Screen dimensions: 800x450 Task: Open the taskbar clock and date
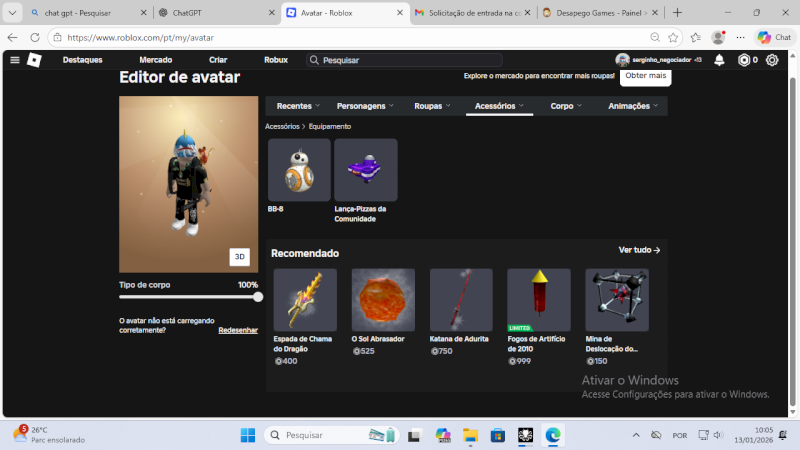pos(754,435)
